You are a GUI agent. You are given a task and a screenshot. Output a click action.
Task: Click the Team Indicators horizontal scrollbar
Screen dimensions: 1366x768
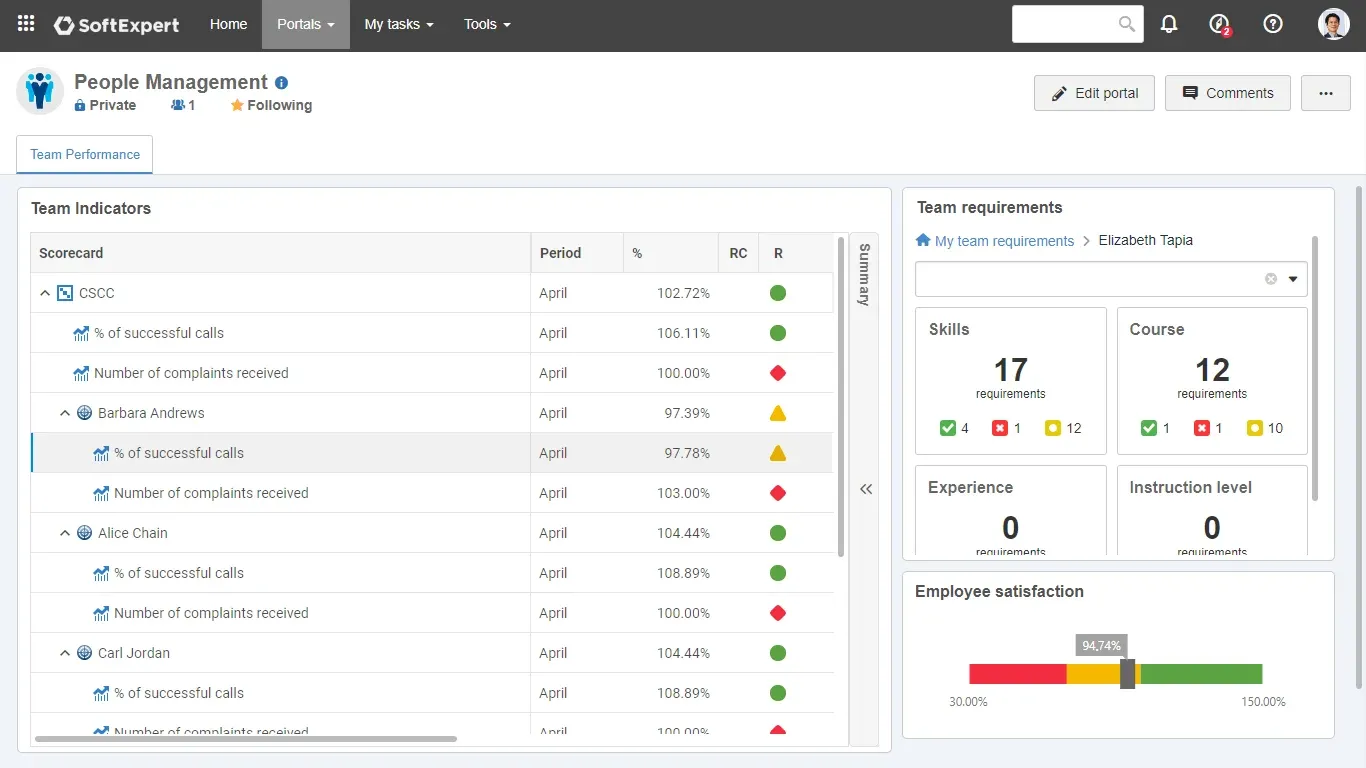[x=245, y=739]
